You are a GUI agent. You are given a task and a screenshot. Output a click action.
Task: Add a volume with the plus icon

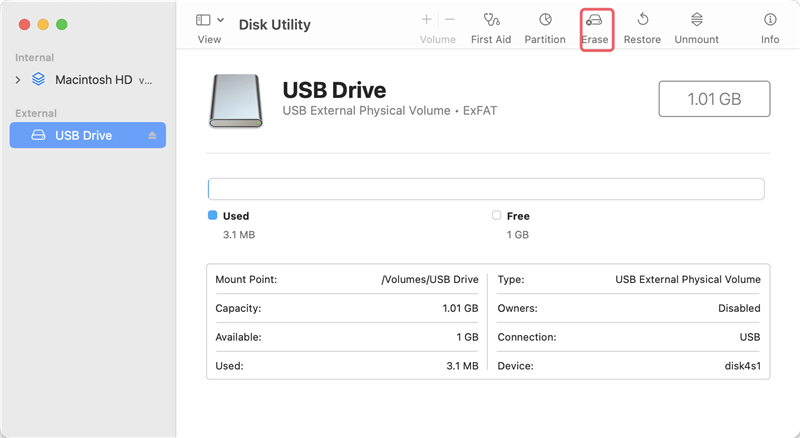[x=427, y=19]
